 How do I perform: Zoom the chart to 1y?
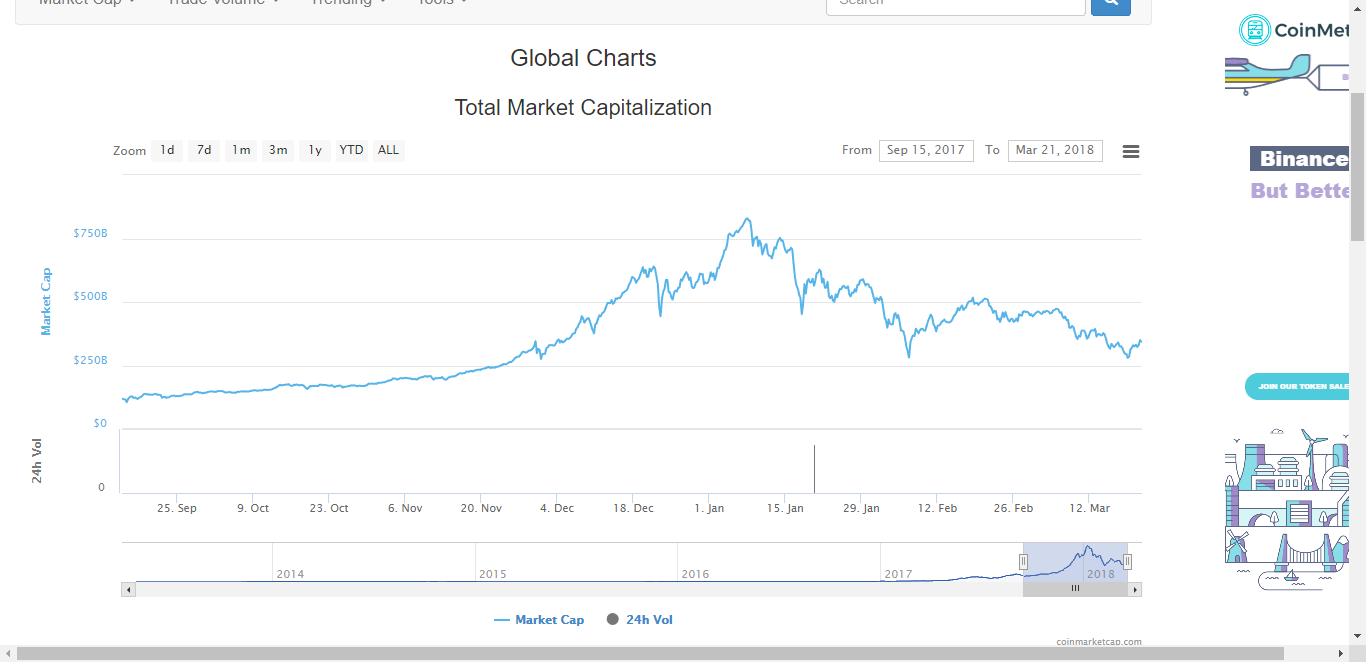315,151
